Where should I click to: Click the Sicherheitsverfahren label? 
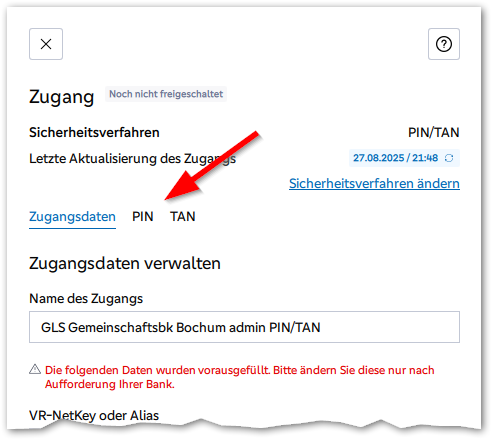pyautogui.click(x=94, y=133)
